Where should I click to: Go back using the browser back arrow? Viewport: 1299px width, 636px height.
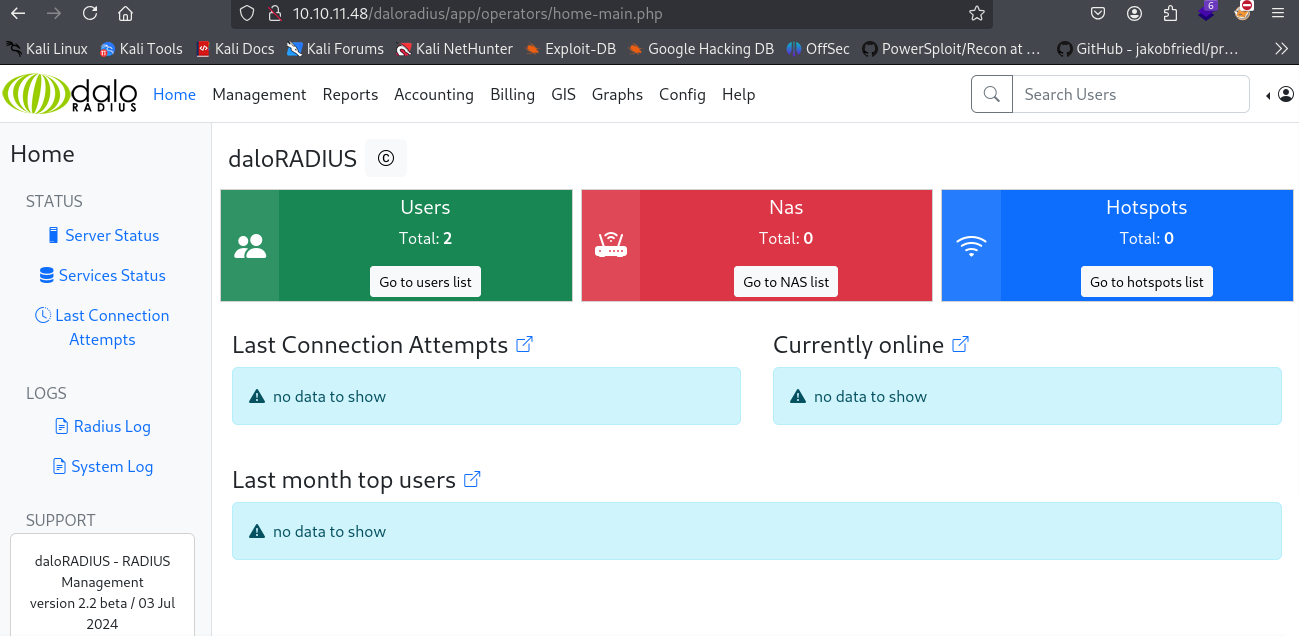[18, 14]
